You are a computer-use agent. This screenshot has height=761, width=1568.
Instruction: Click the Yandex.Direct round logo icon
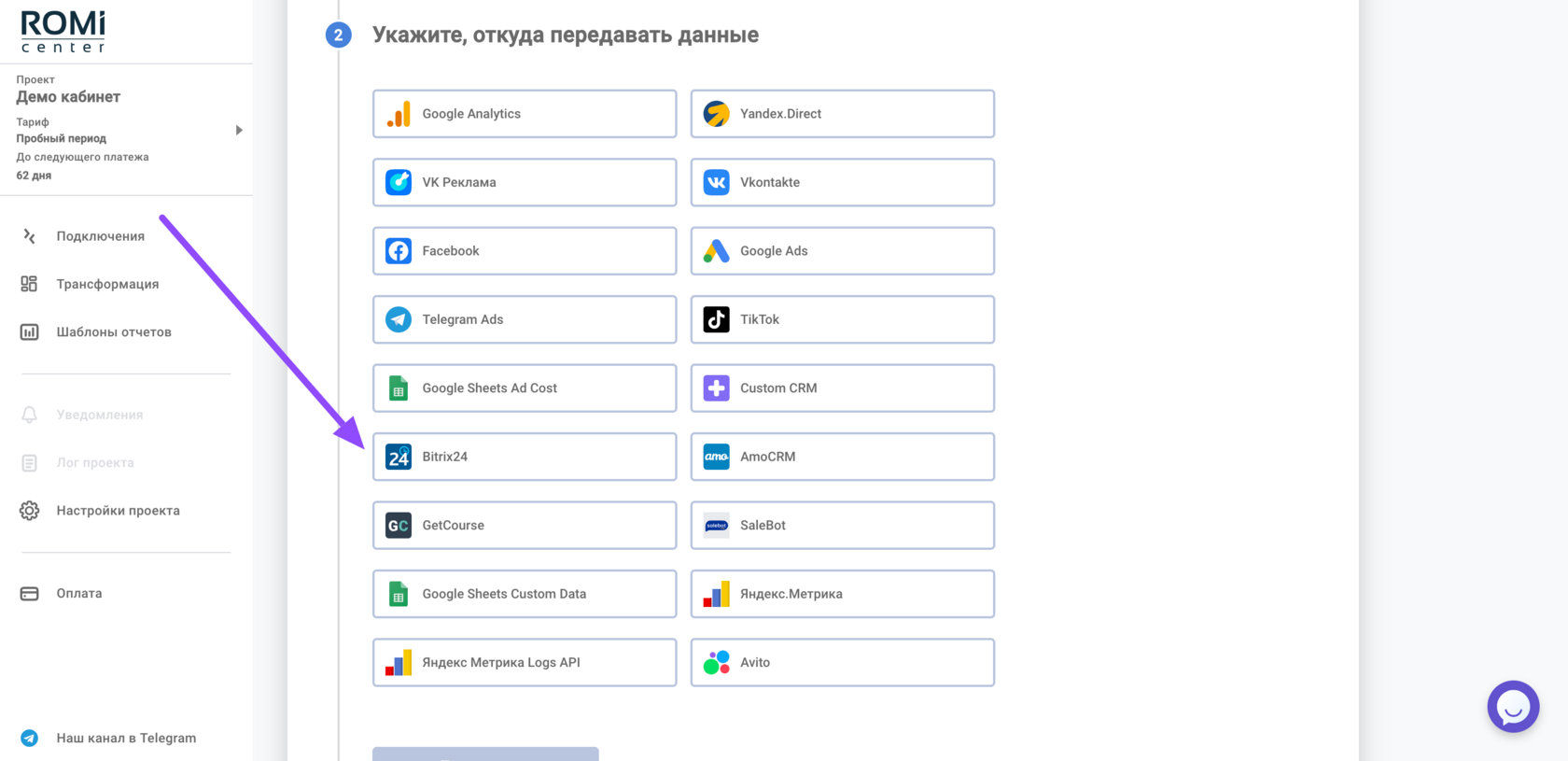pyautogui.click(x=716, y=114)
